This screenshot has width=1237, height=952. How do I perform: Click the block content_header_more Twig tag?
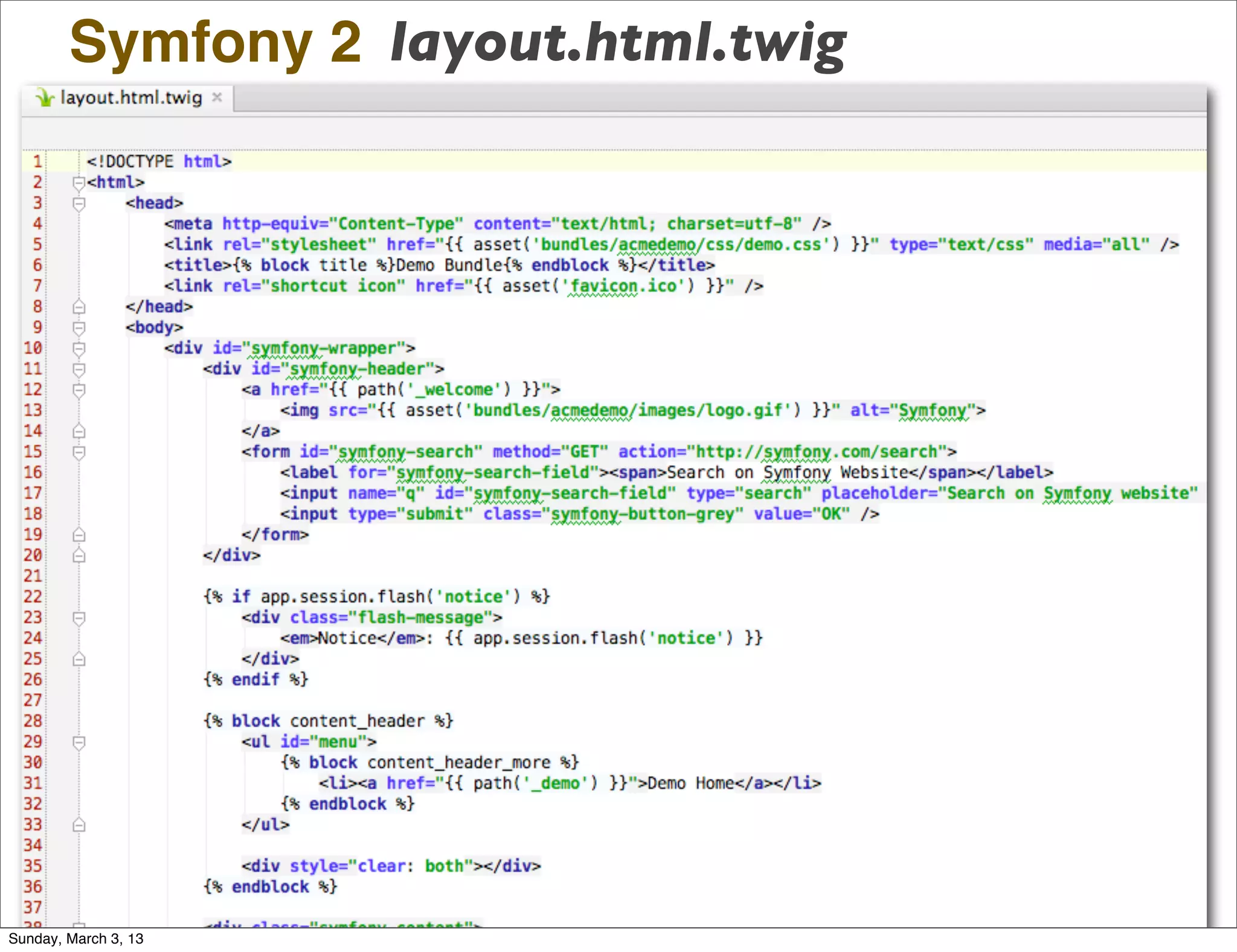coord(430,762)
